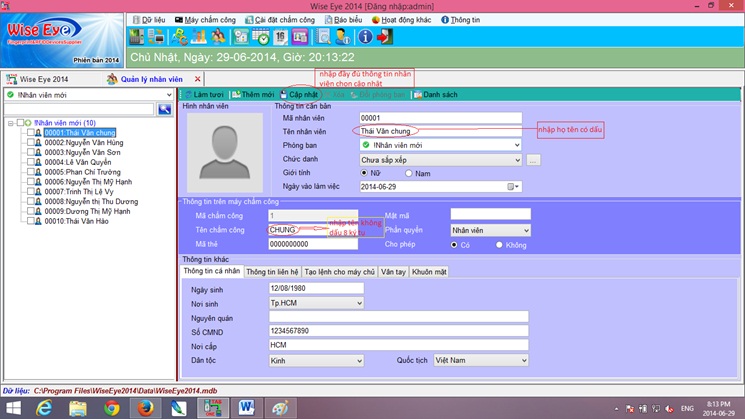Switch to Thông tin liên hệ tab
The image size is (745, 419).
pyautogui.click(x=272, y=272)
